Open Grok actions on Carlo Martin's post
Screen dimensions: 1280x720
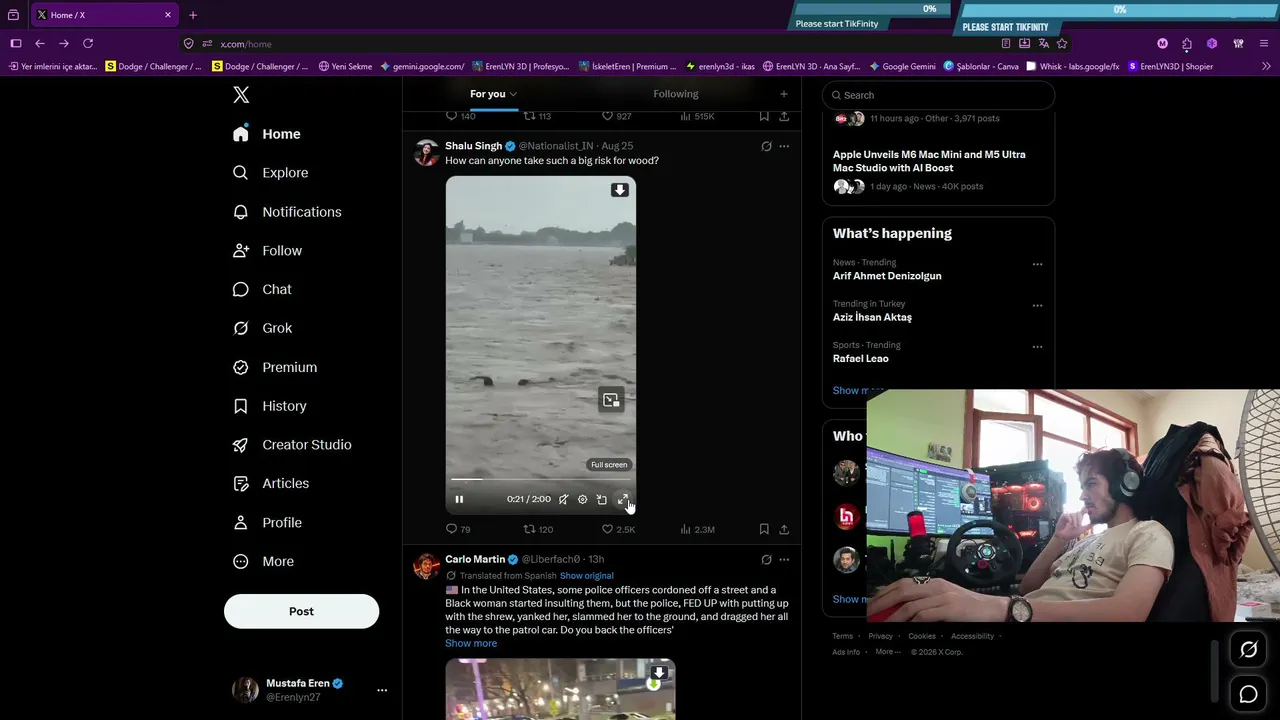tap(766, 559)
